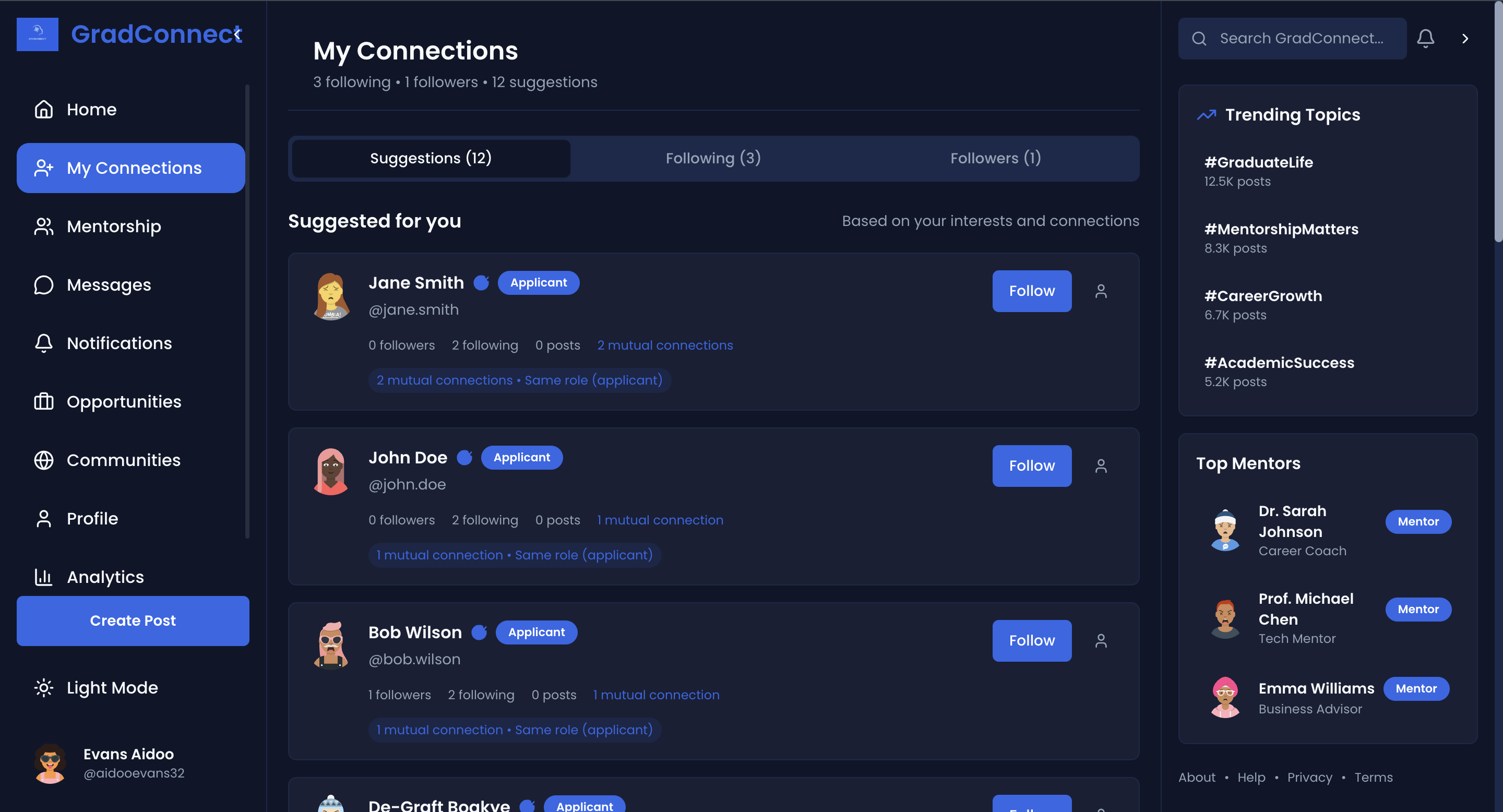The height and width of the screenshot is (812, 1503).
Task: Select the Mentorship icon in sidebar
Action: tap(43, 226)
